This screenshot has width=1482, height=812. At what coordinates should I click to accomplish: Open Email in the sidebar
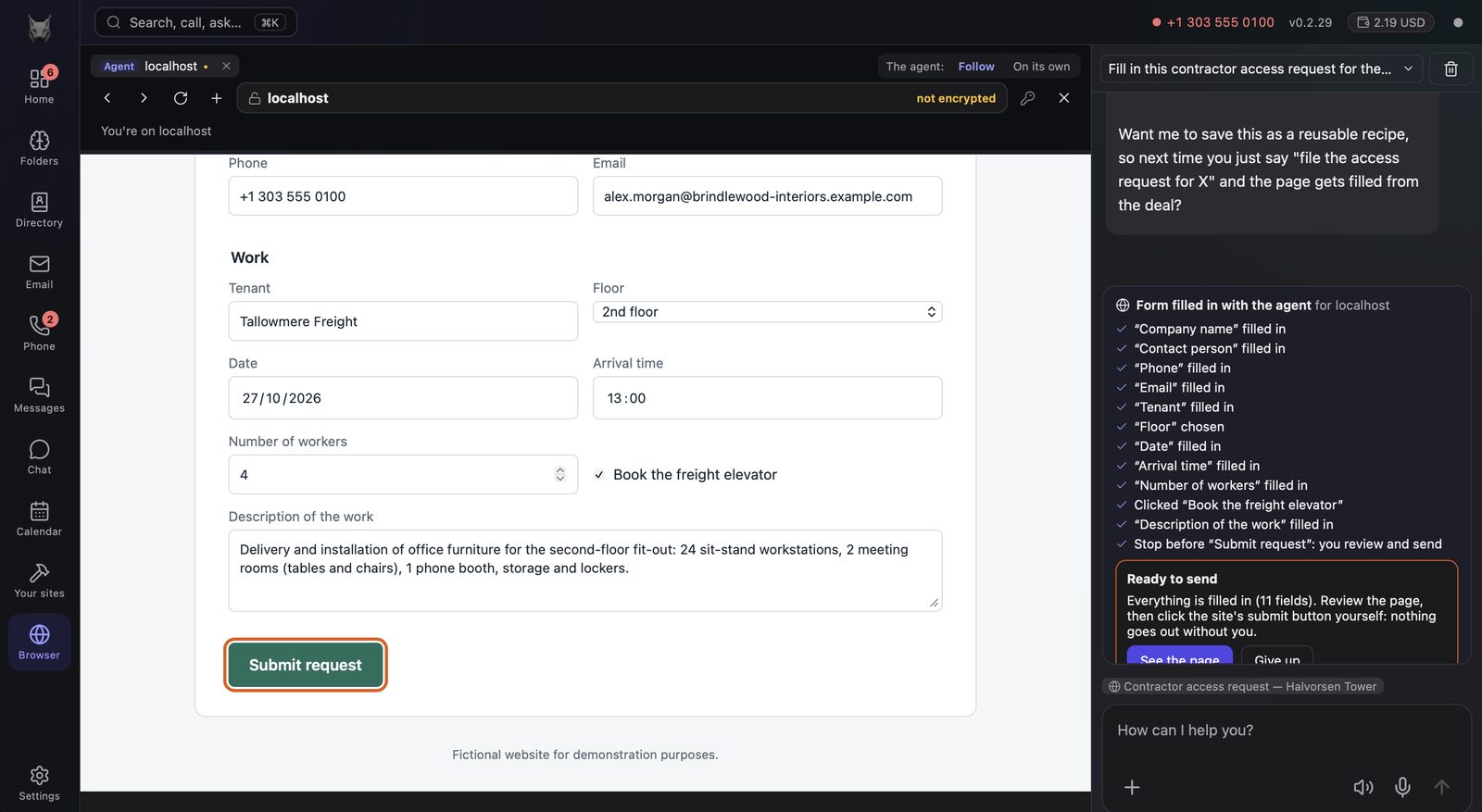(x=39, y=272)
